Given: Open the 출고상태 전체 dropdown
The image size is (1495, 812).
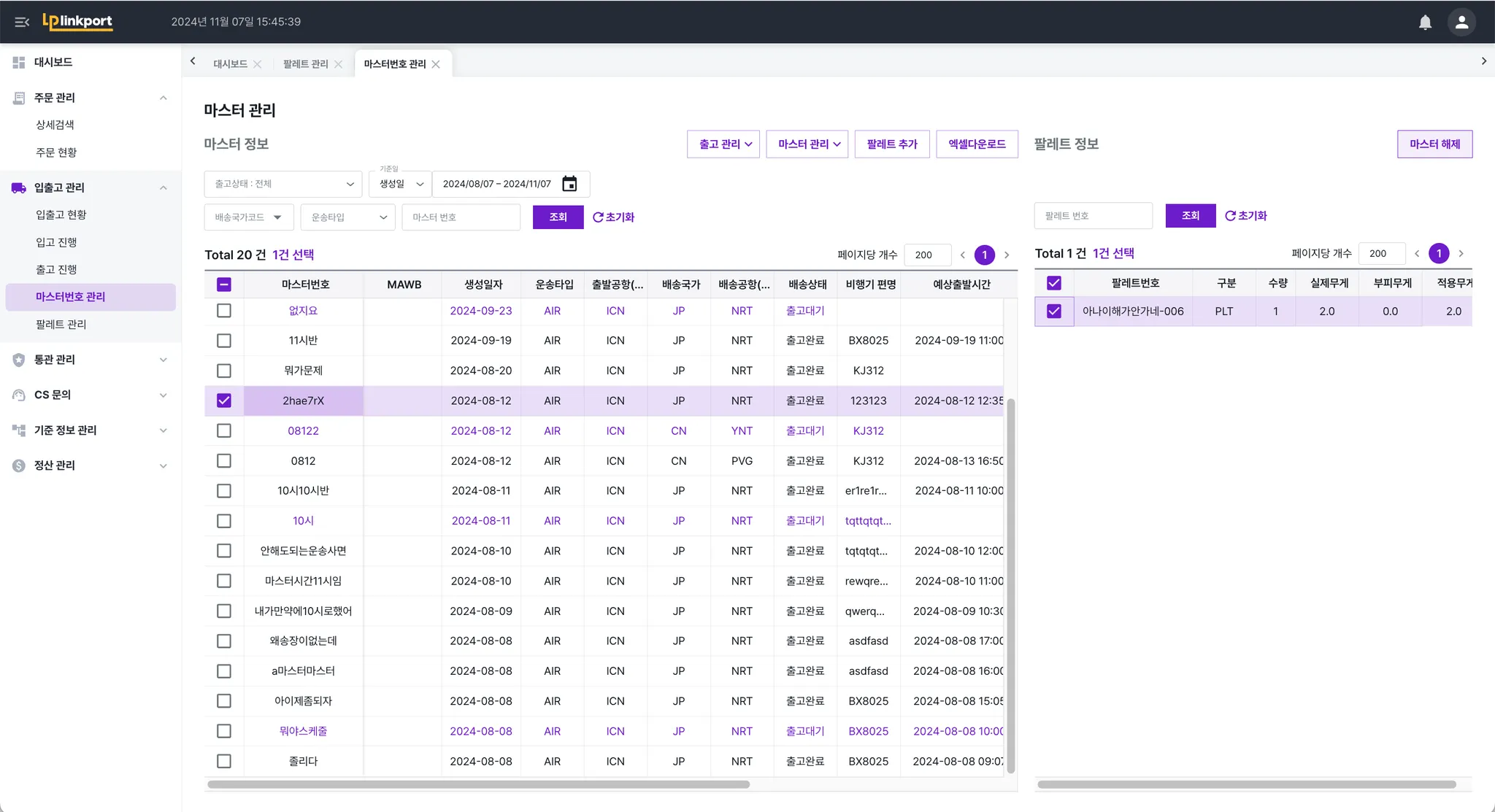Looking at the screenshot, I should [x=283, y=184].
